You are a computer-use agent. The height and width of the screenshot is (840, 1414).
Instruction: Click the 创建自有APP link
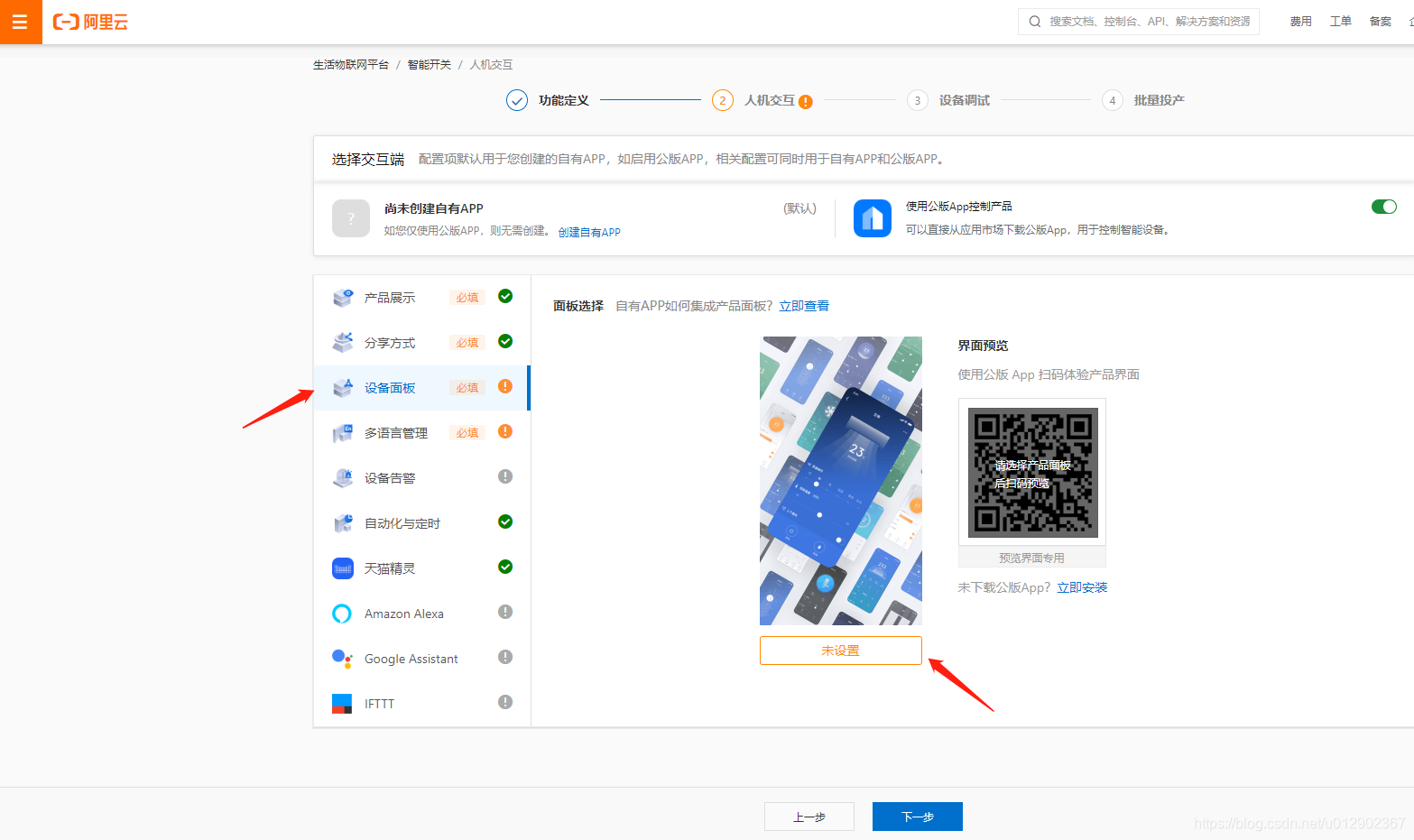coord(589,232)
